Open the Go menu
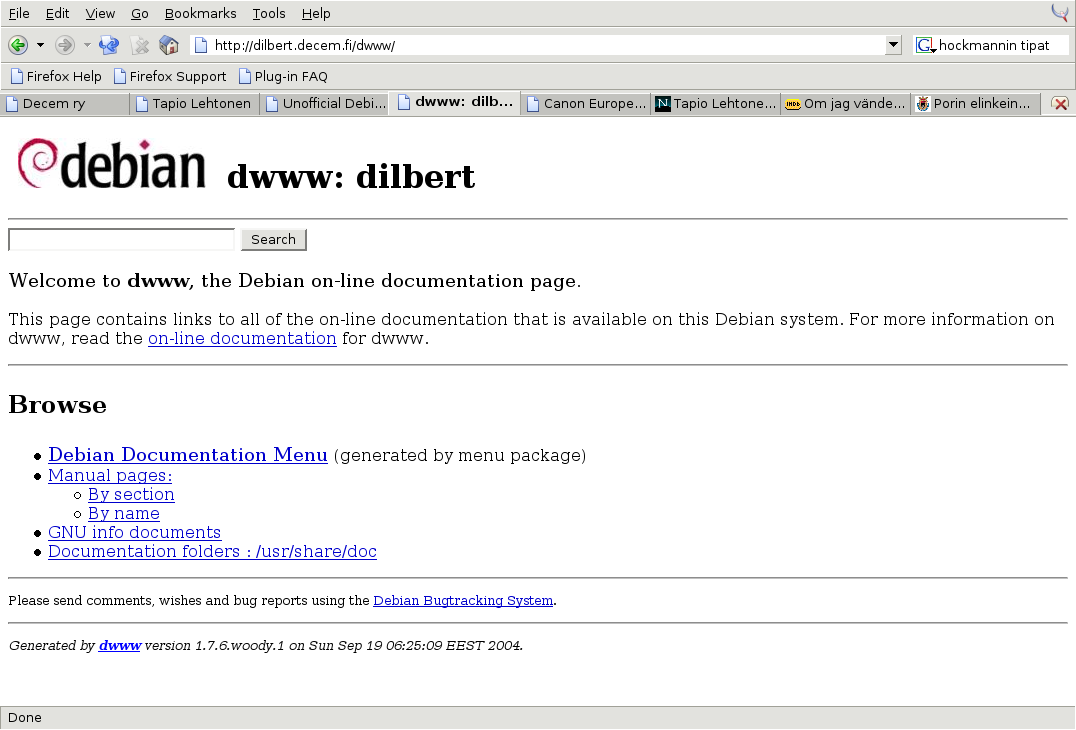The width and height of the screenshot is (1076, 730). pos(140,13)
